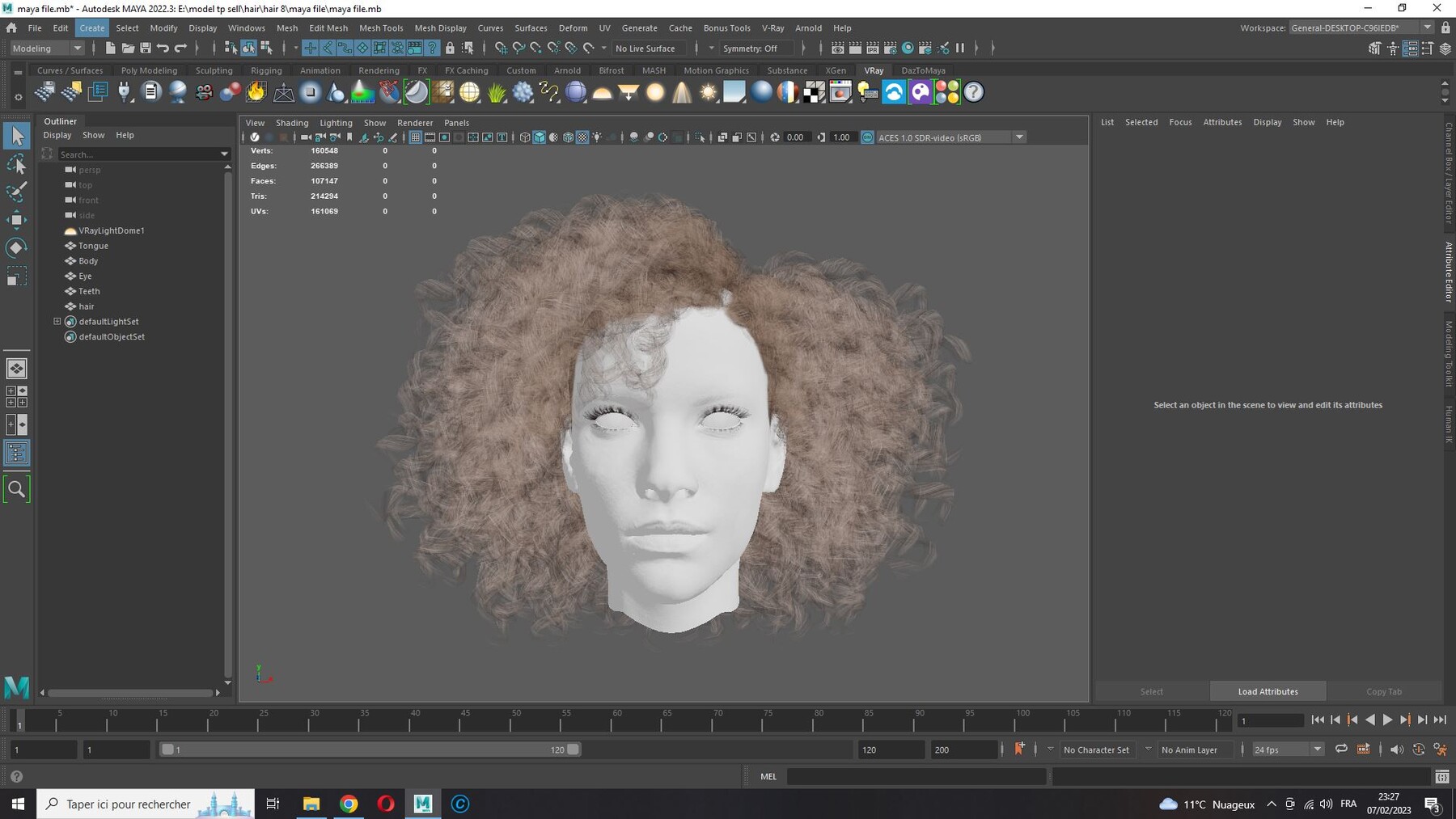Open the Outliner search filter dropdown
The width and height of the screenshot is (1456, 819).
(224, 154)
